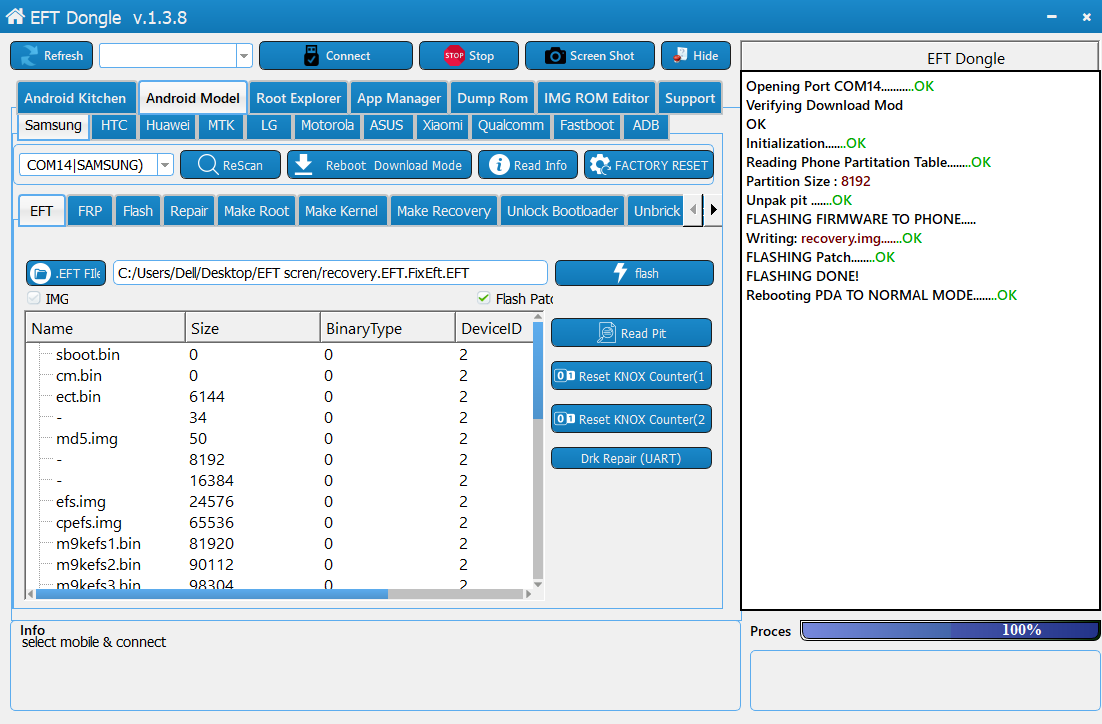Click the Name column header
Viewport: 1102px width, 724px height.
105,328
